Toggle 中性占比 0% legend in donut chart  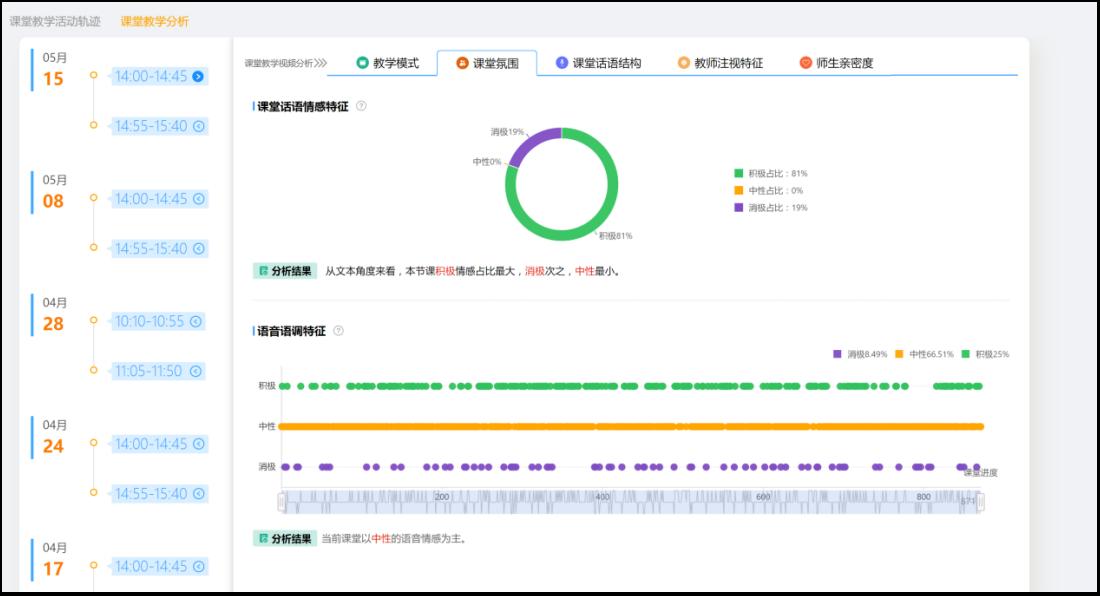(x=768, y=190)
